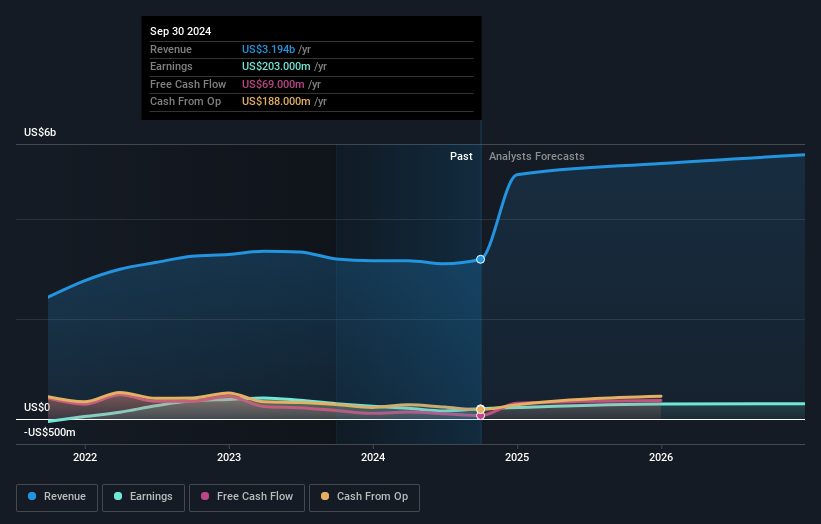Click the 2022 x-axis label

point(85,457)
